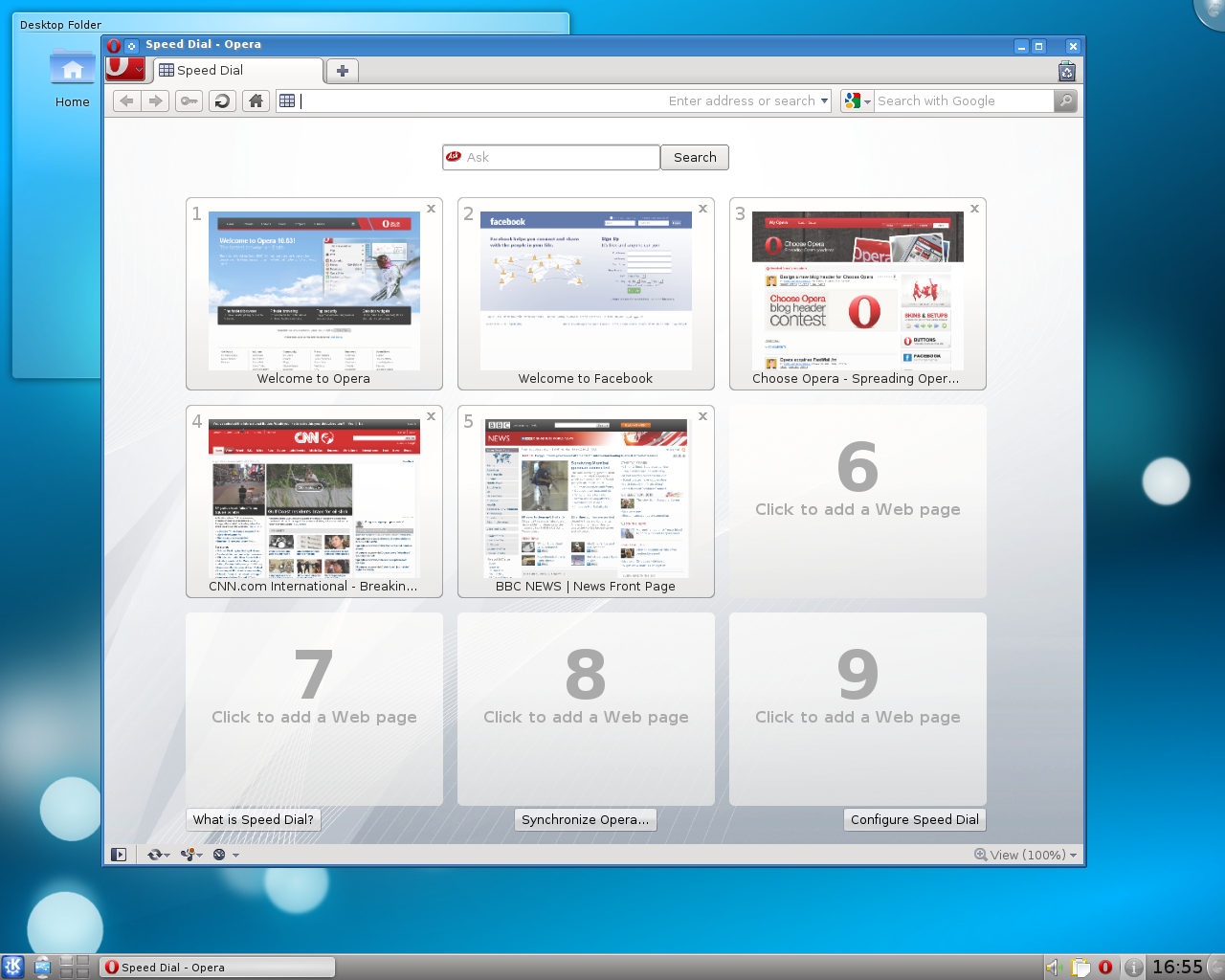Remove Welcome to Facebook speed dial entry
This screenshot has height=980, width=1225.
tap(702, 209)
